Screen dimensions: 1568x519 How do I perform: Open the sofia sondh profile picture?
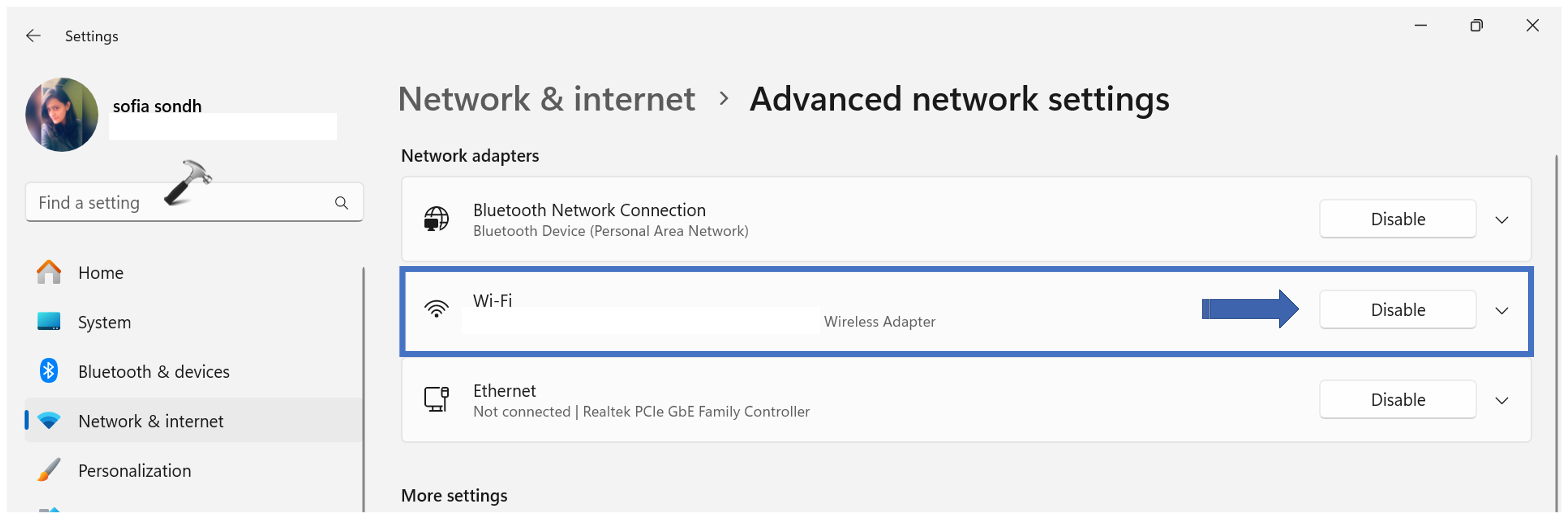click(61, 114)
